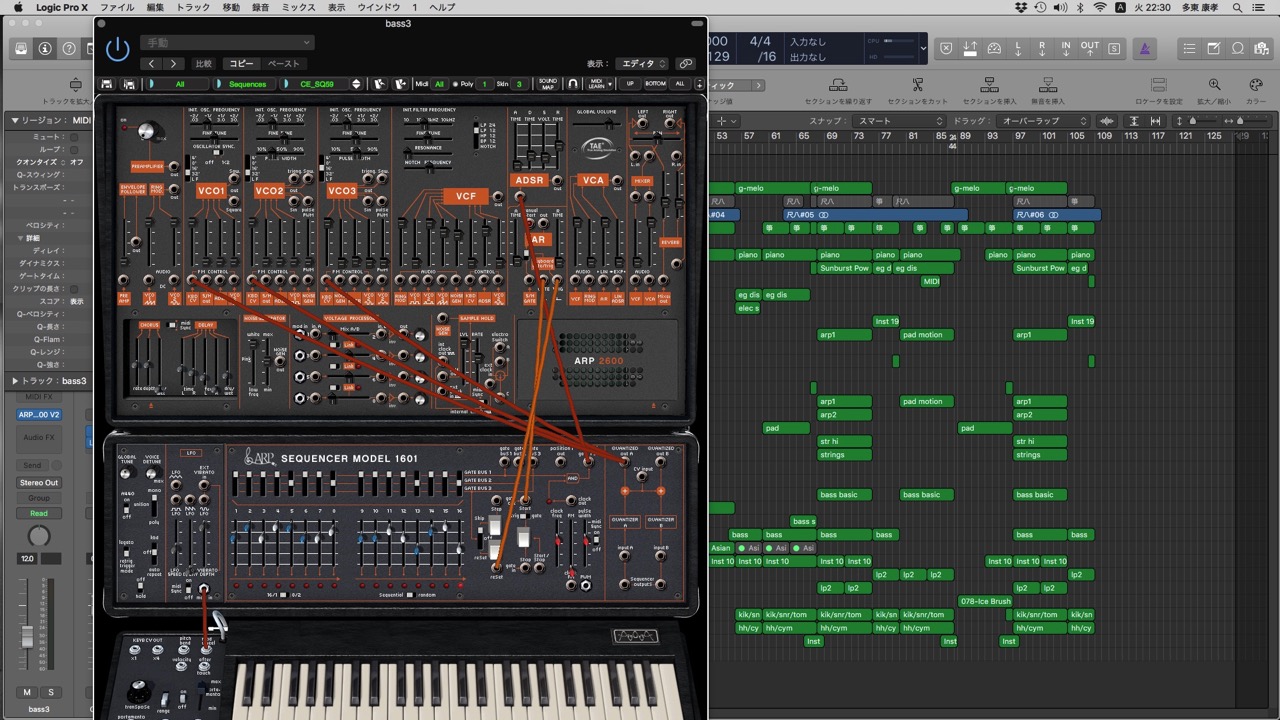Screen dimensions: 1280x720
Task: Open the loop browser icon
Action: click(x=1238, y=48)
